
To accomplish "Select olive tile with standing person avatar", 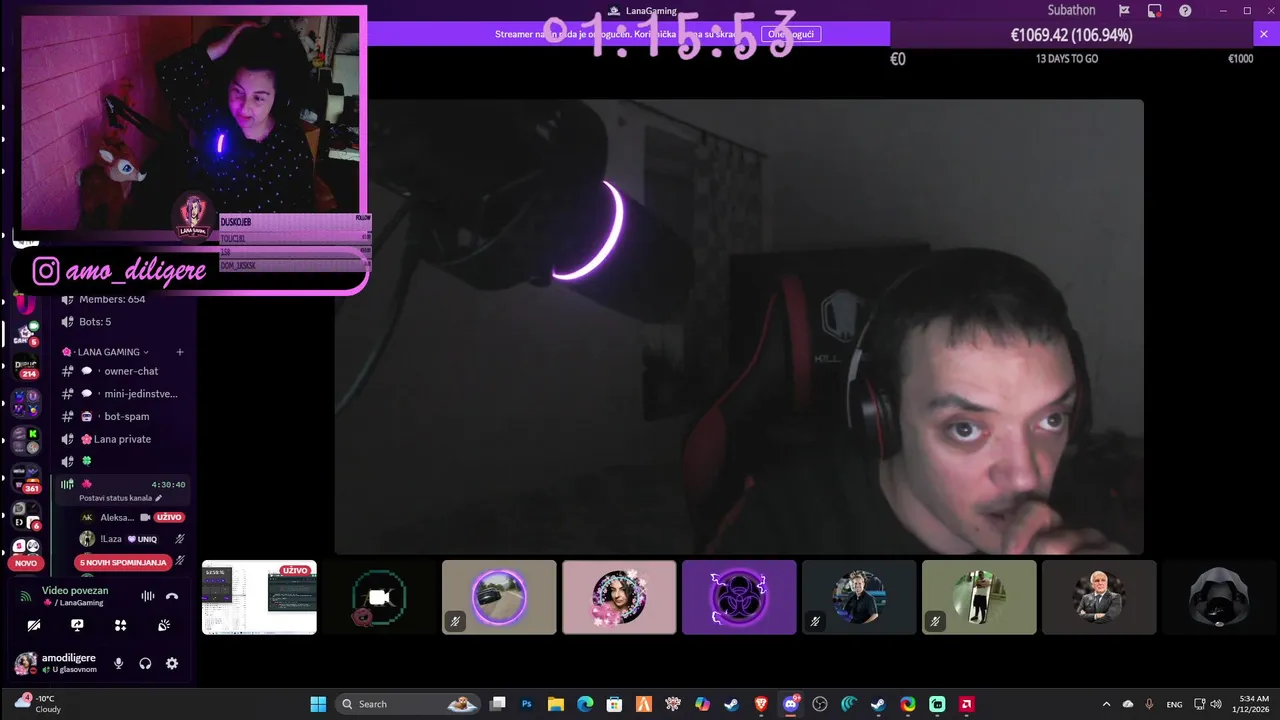I will (x=979, y=597).
